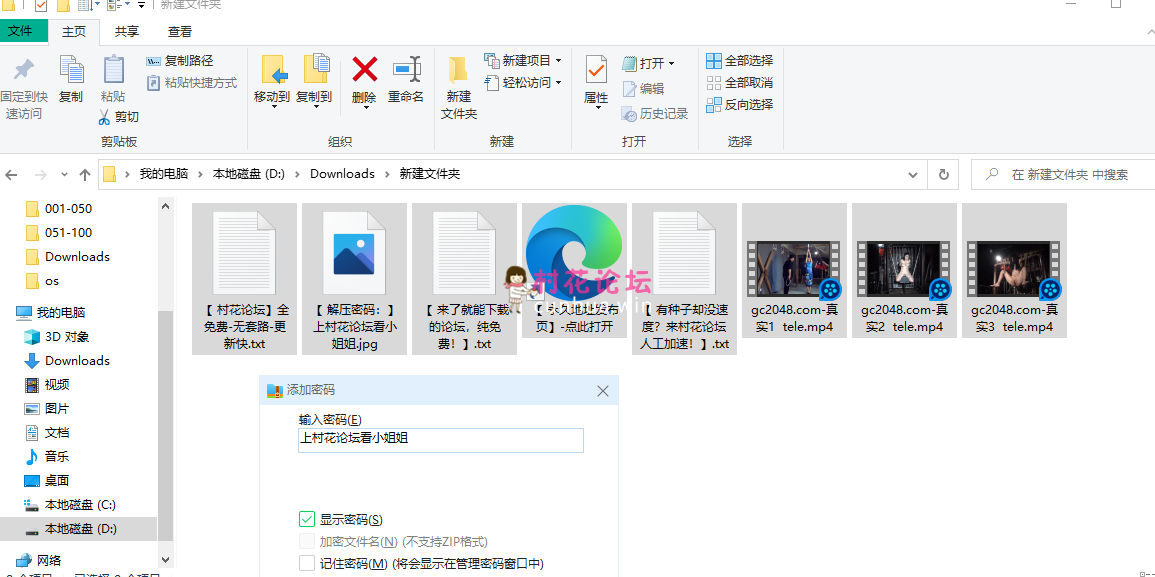Enable the Remember password (记住密码) checkbox
The width and height of the screenshot is (1155, 577).
[307, 564]
